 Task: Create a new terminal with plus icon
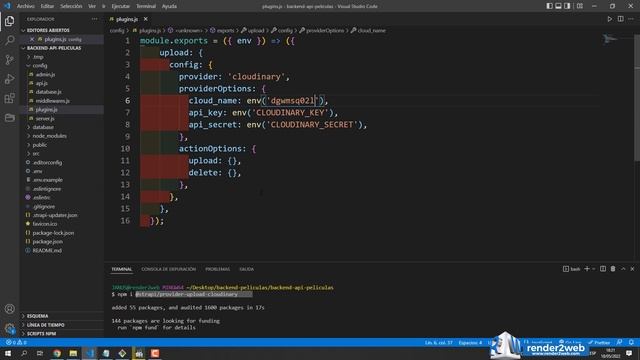(587, 269)
